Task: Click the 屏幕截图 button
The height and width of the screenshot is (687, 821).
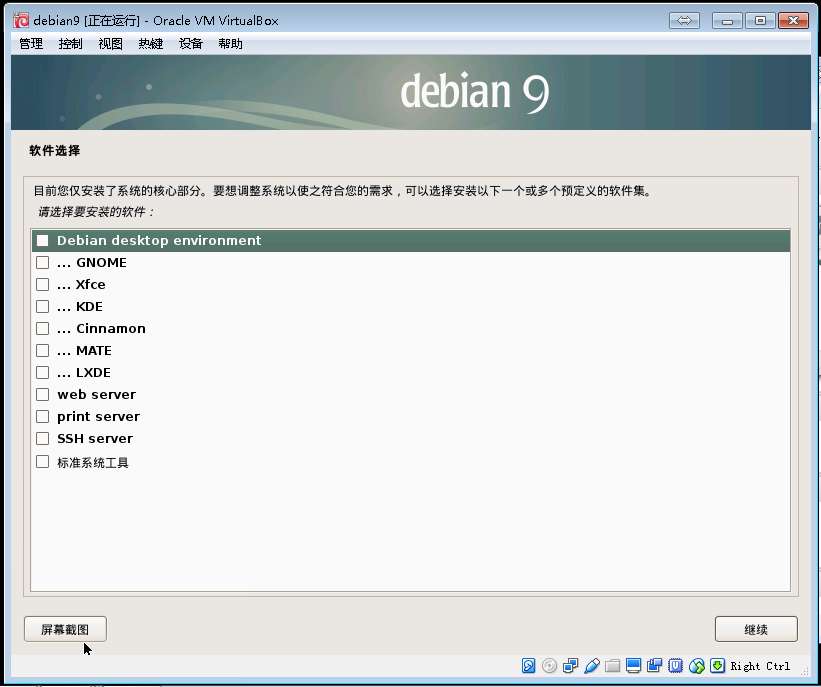Action: point(65,629)
